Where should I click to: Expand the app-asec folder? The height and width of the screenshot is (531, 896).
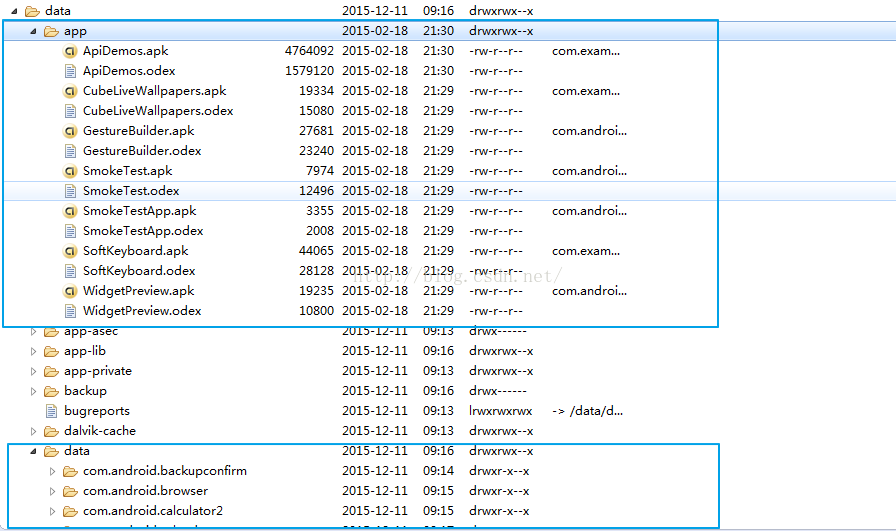coord(34,331)
